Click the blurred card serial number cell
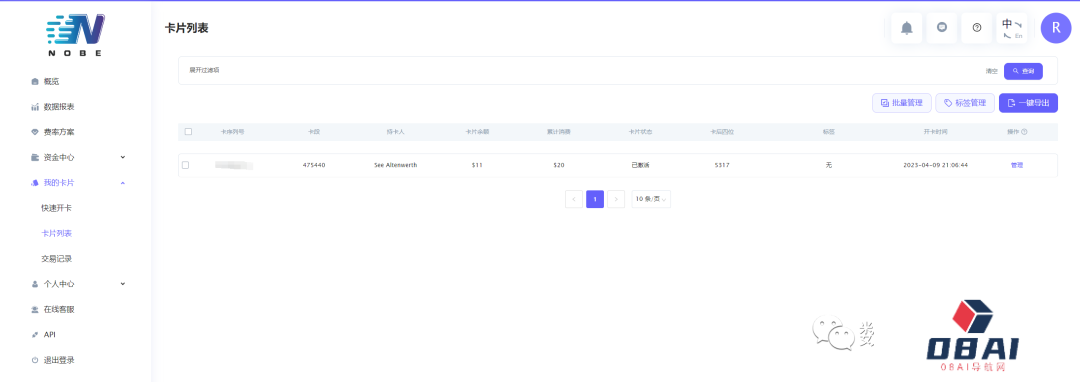 tap(233, 165)
